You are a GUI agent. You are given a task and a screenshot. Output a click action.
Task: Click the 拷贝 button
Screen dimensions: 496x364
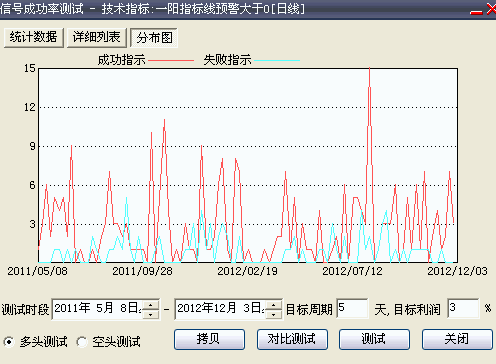(209, 339)
